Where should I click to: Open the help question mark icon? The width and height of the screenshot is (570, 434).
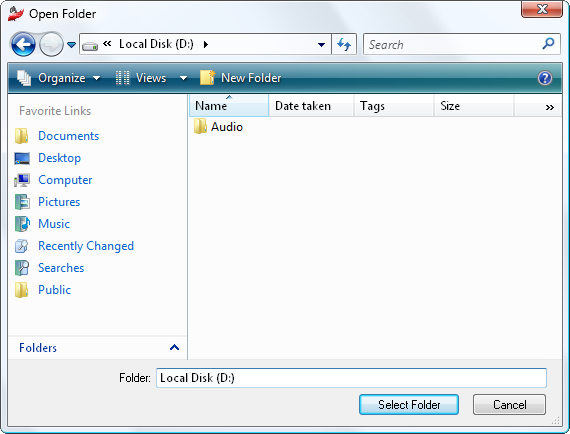click(x=545, y=78)
